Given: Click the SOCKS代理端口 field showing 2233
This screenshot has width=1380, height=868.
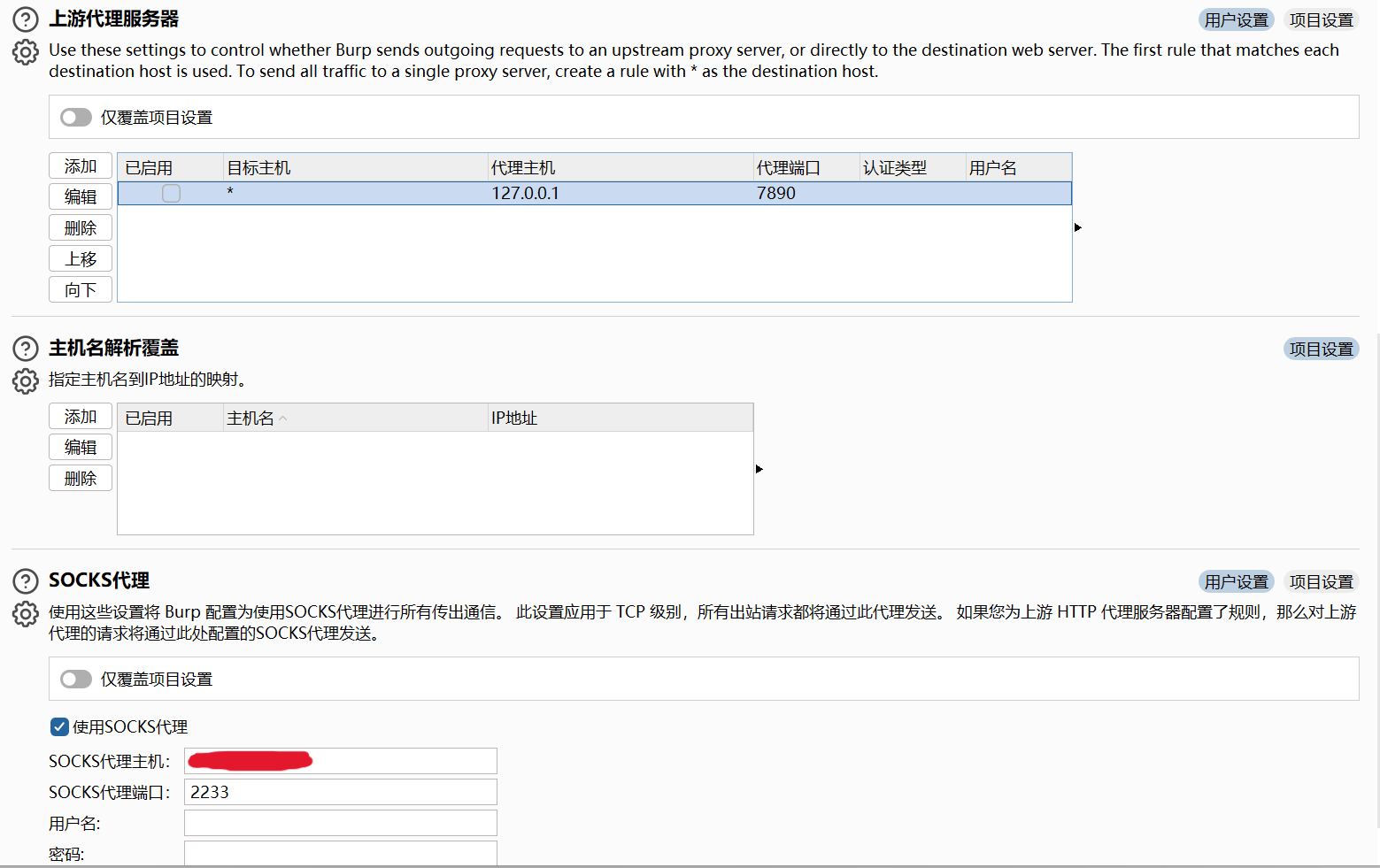Looking at the screenshot, I should click(x=340, y=792).
